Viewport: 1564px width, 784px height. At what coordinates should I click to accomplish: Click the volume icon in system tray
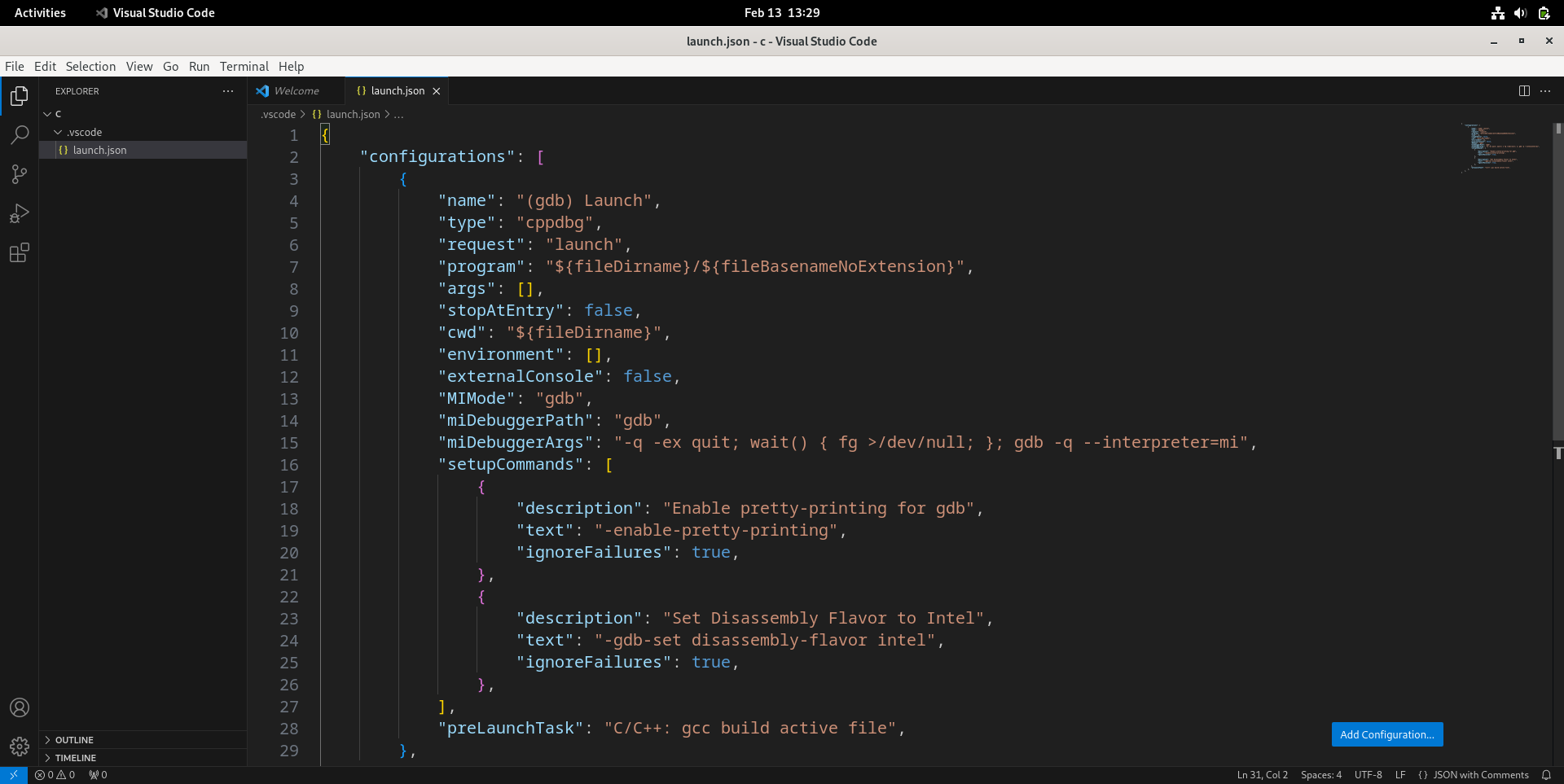pyautogui.click(x=1520, y=13)
